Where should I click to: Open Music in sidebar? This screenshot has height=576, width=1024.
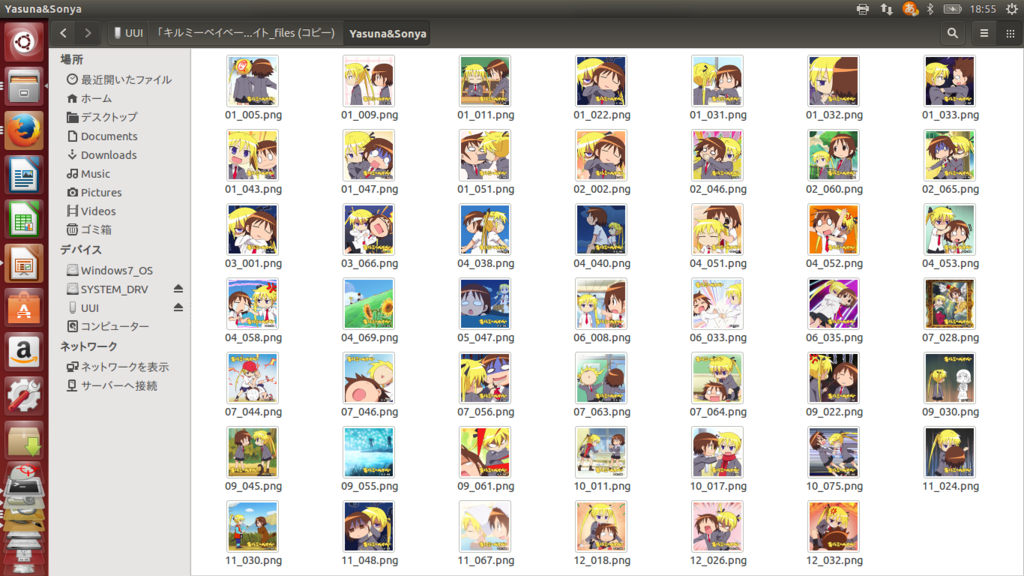click(x=88, y=174)
